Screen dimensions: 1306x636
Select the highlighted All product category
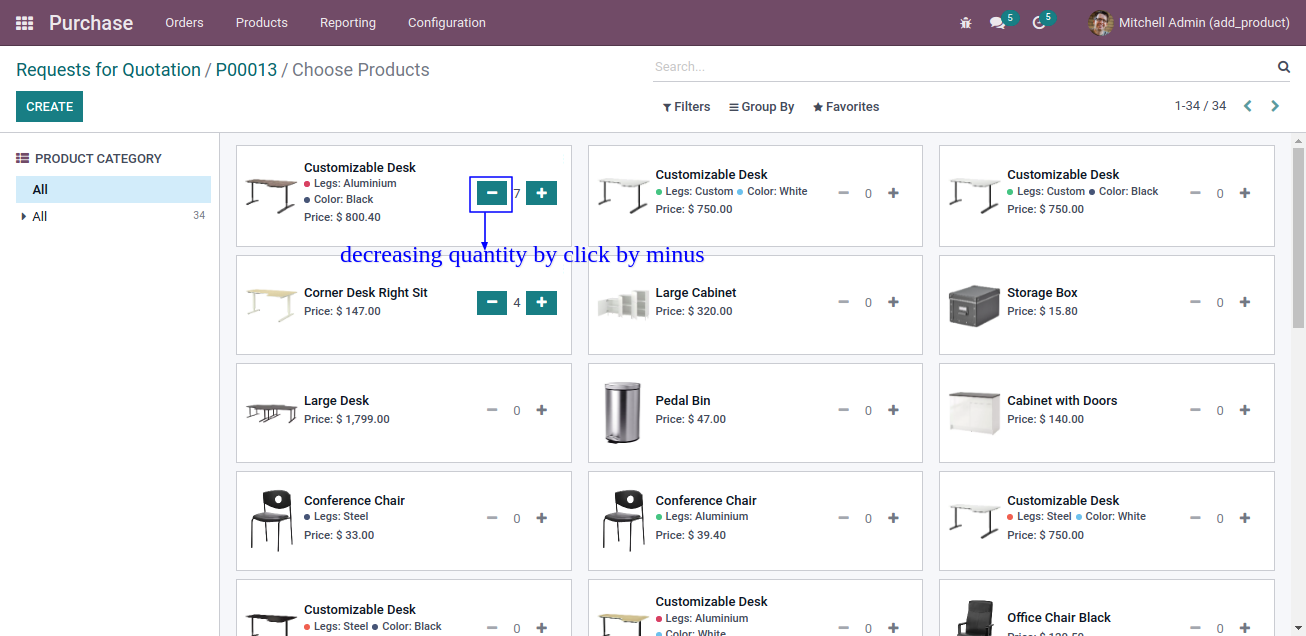[113, 189]
